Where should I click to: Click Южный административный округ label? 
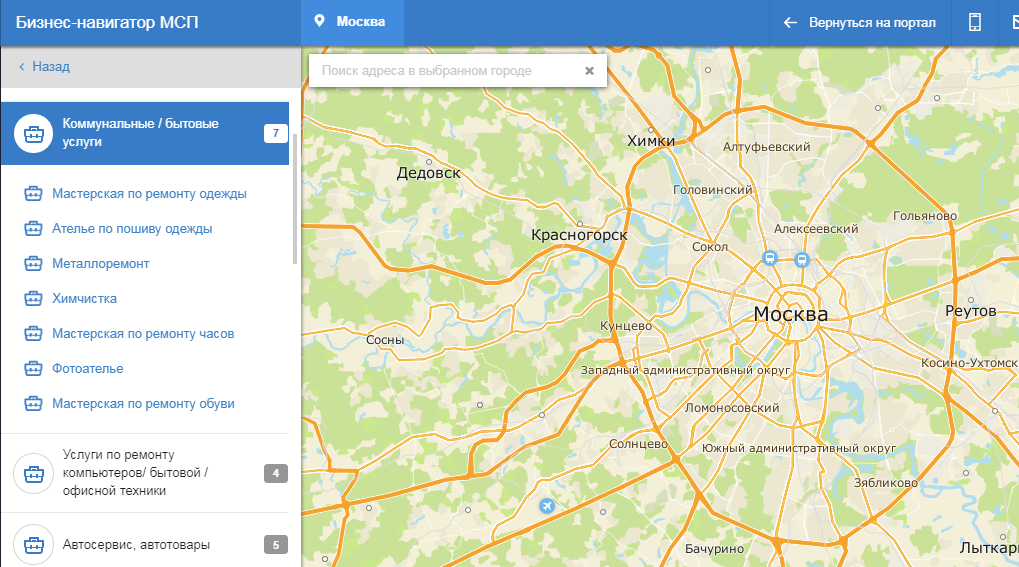[x=799, y=448]
